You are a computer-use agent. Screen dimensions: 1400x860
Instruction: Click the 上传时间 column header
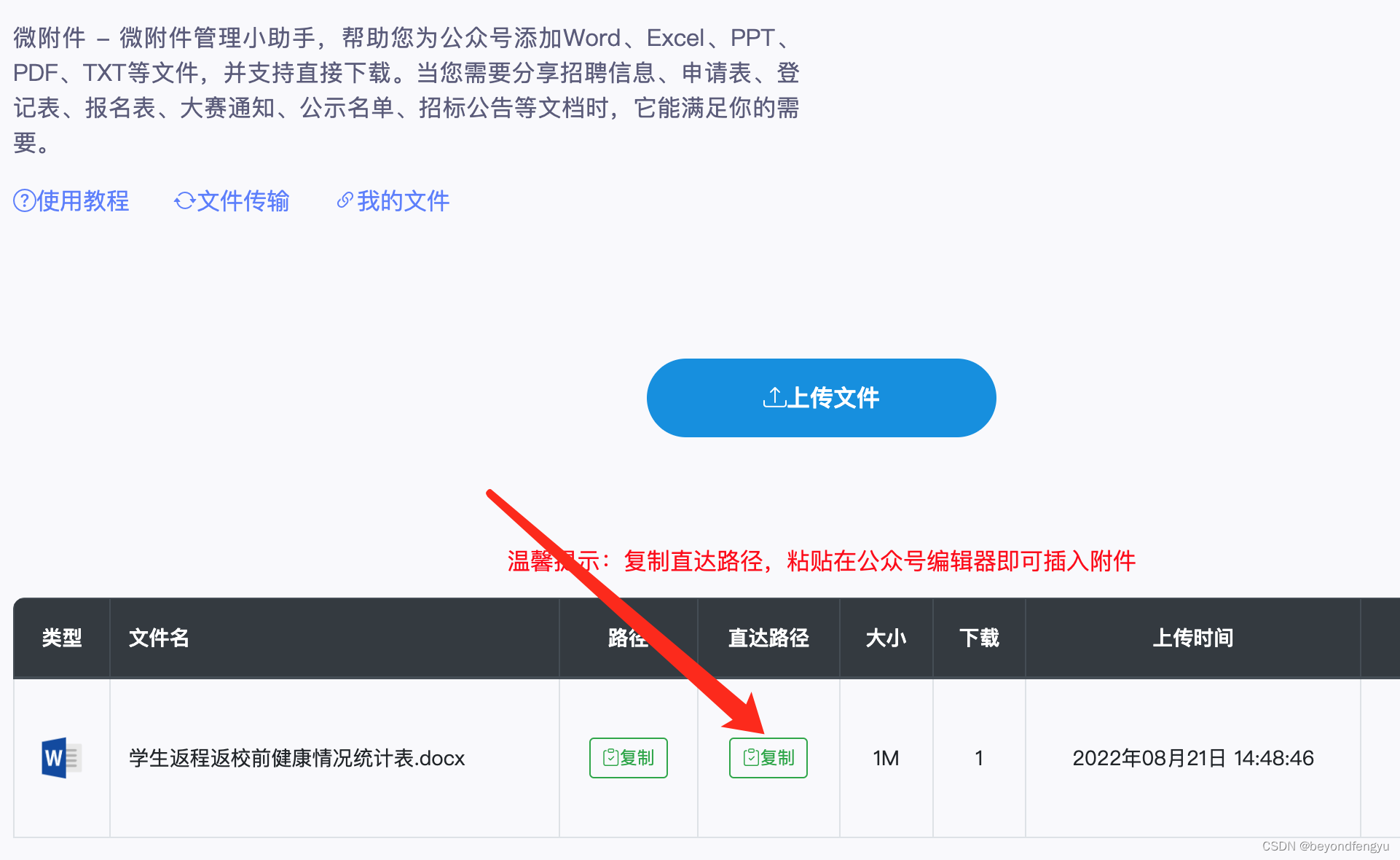coord(1192,638)
